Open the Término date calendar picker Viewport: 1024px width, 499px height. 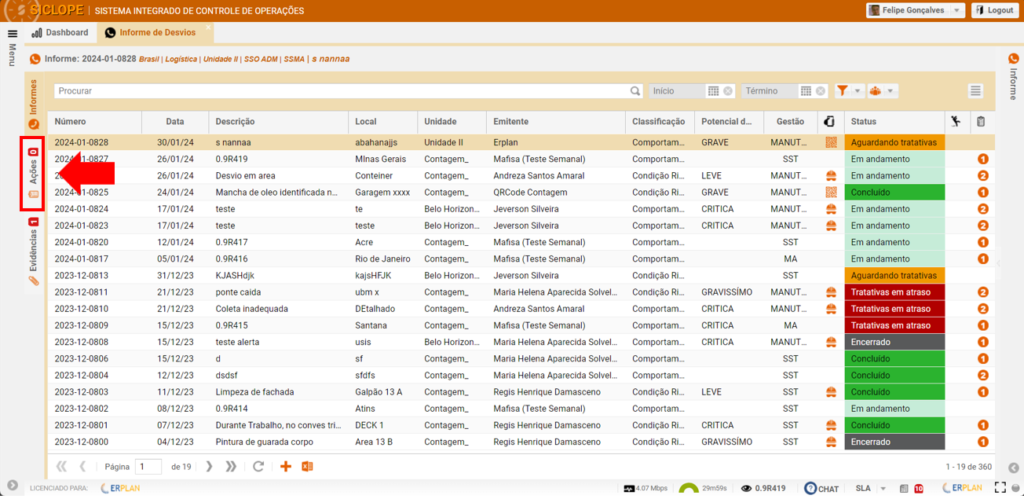(x=807, y=91)
